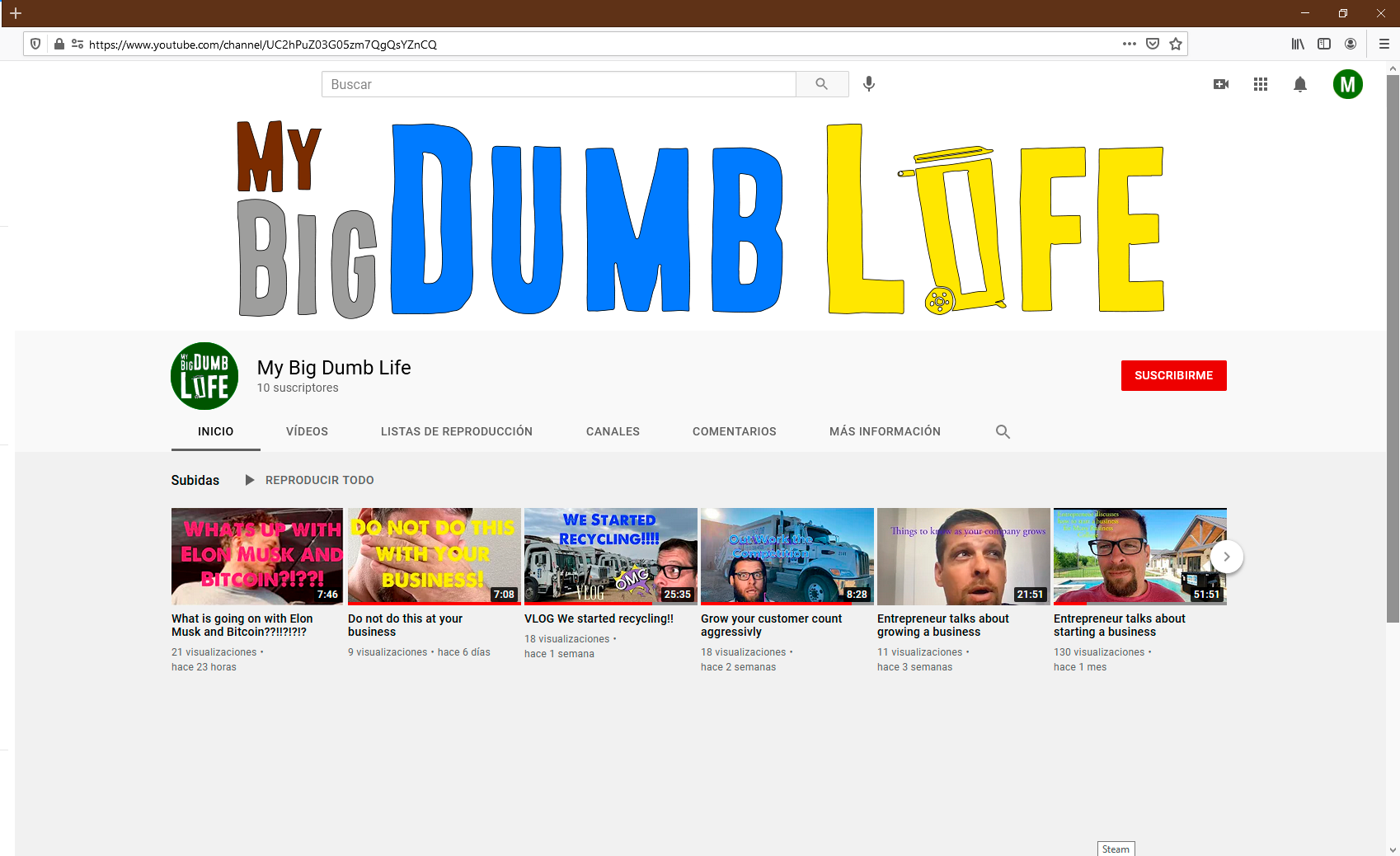This screenshot has width=1400, height=856.
Task: Open the green M account avatar
Action: click(x=1348, y=84)
